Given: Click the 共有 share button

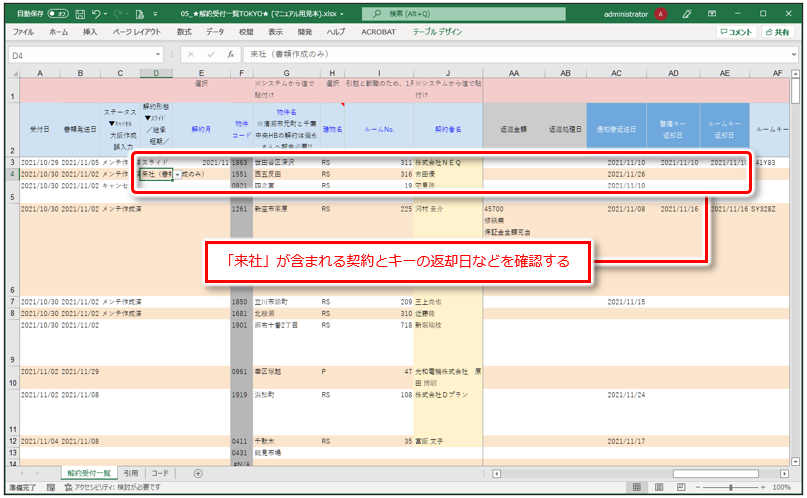Looking at the screenshot, I should point(777,32).
